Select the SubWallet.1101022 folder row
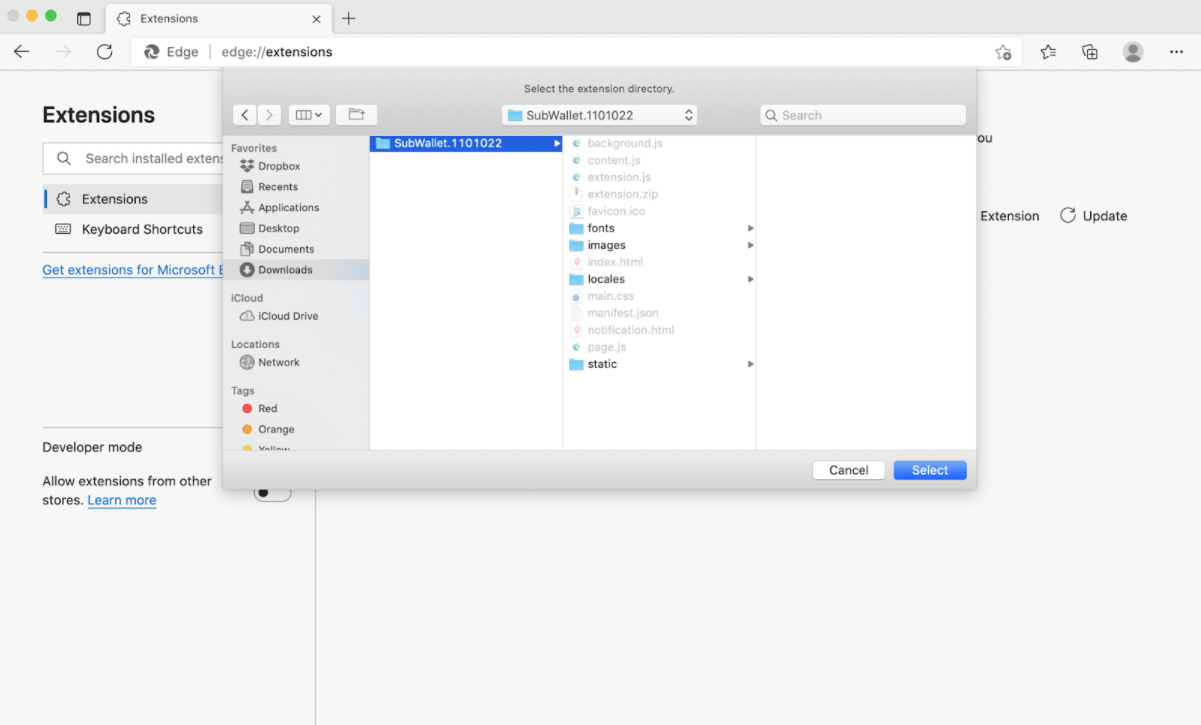Screen dimensions: 1201x725 [x=466, y=143]
